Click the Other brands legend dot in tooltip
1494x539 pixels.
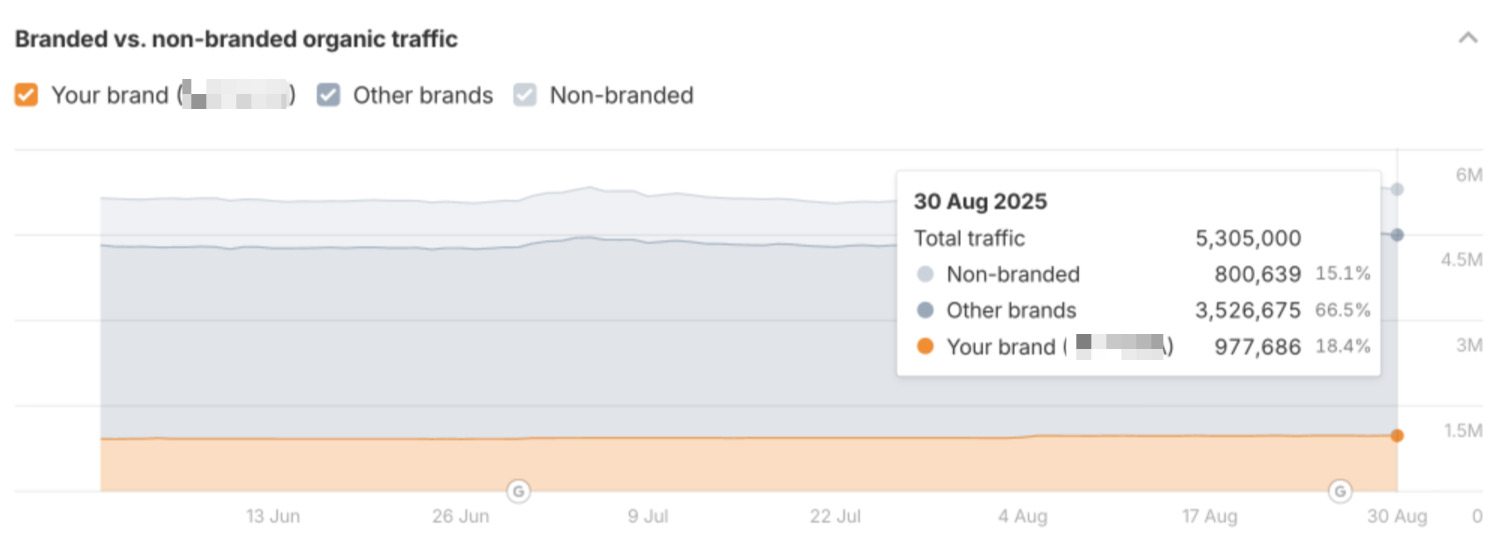tap(925, 311)
